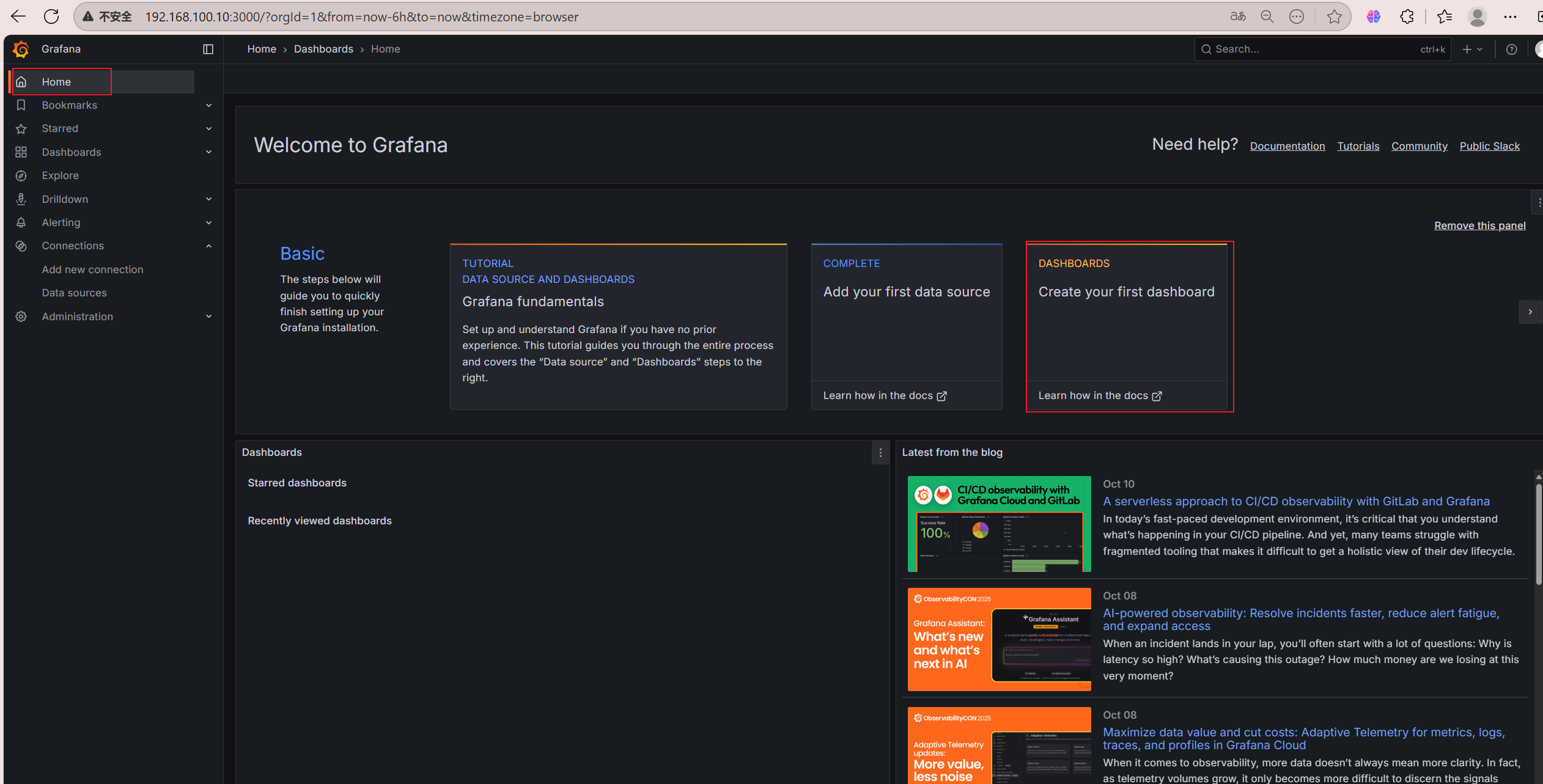Open Alerting menu item label
This screenshot has width=1543, height=784.
point(61,222)
